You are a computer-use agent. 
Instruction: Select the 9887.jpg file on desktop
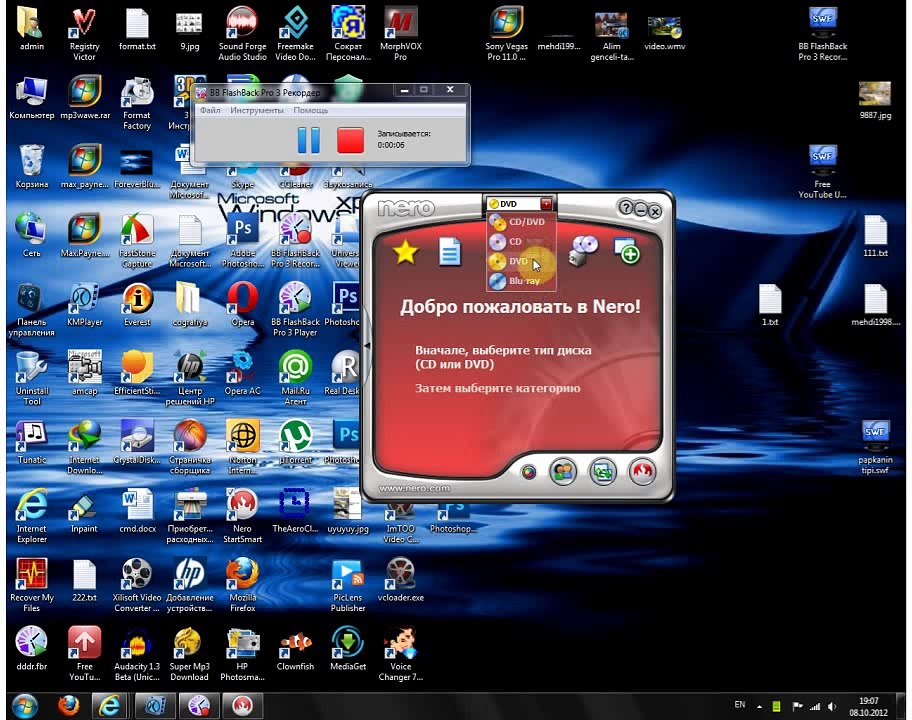[875, 100]
